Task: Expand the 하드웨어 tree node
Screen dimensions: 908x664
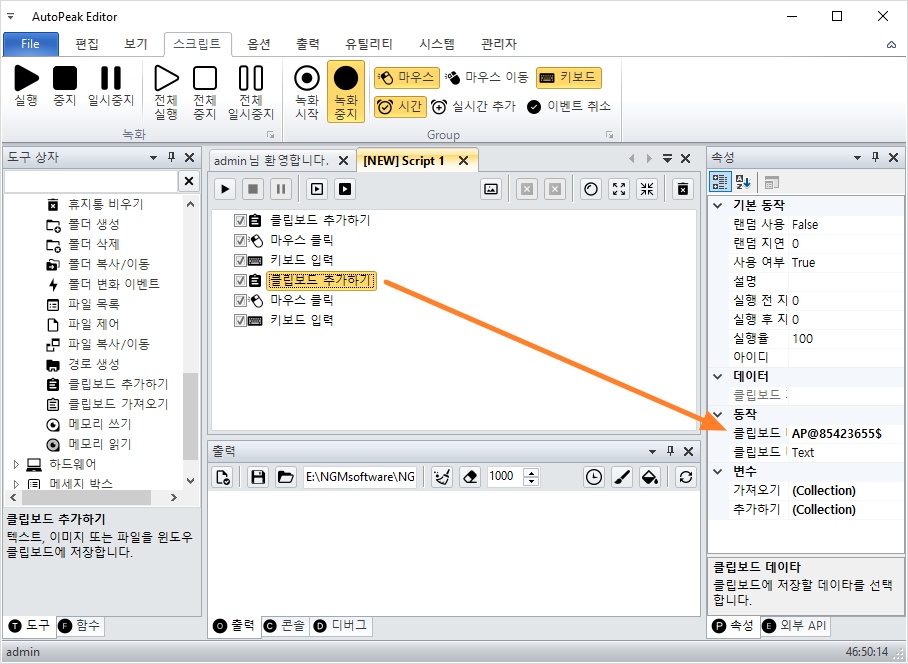Action: 16,464
